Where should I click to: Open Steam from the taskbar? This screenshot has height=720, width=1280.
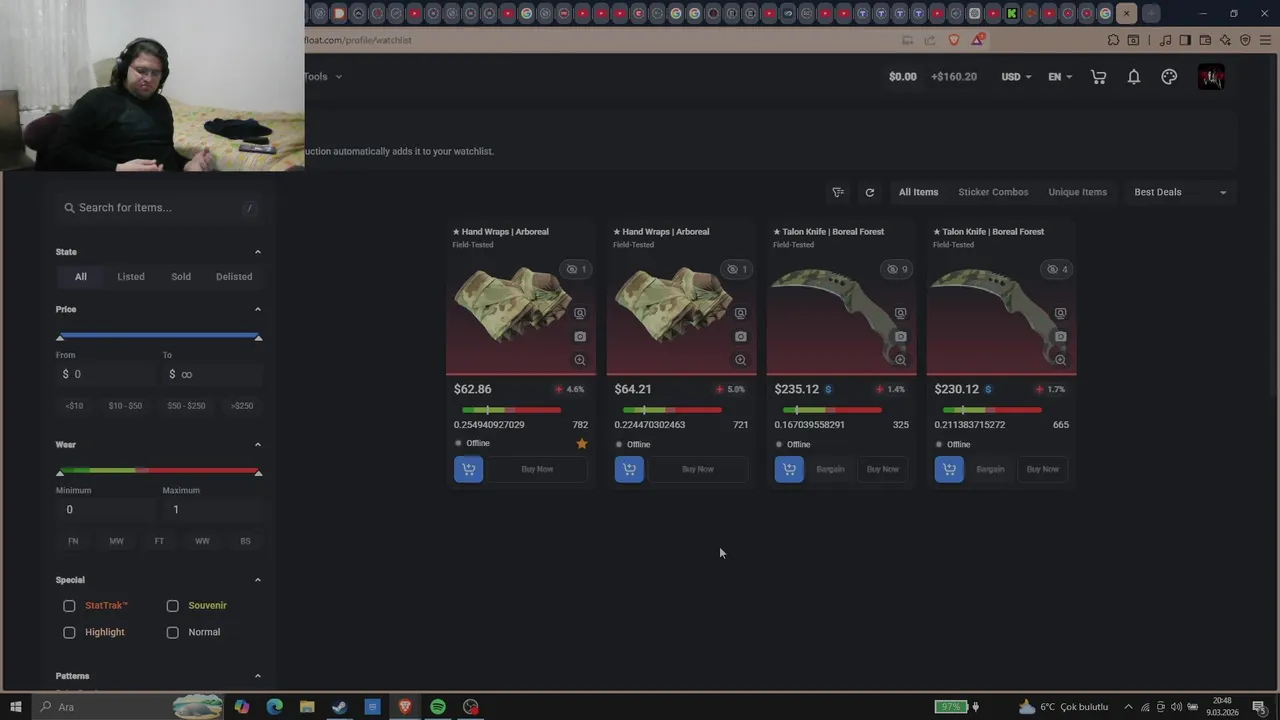click(x=340, y=707)
